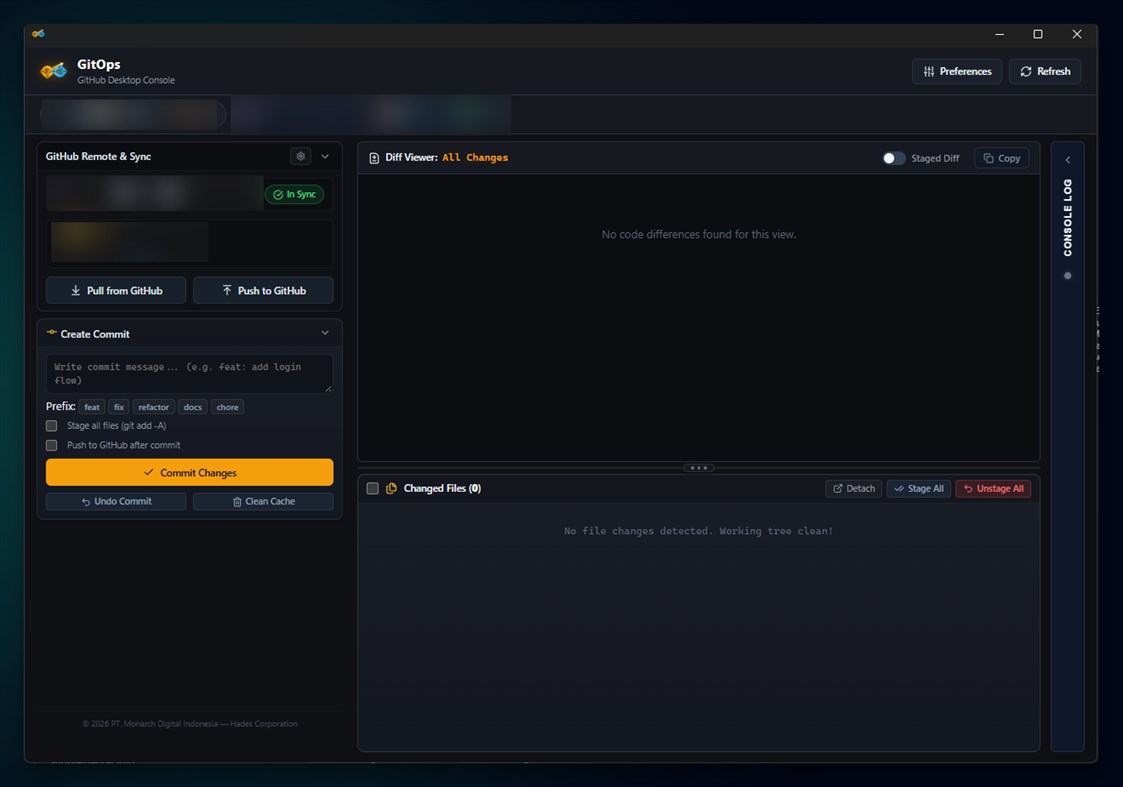Clean the cache
The height and width of the screenshot is (787, 1123).
[263, 501]
